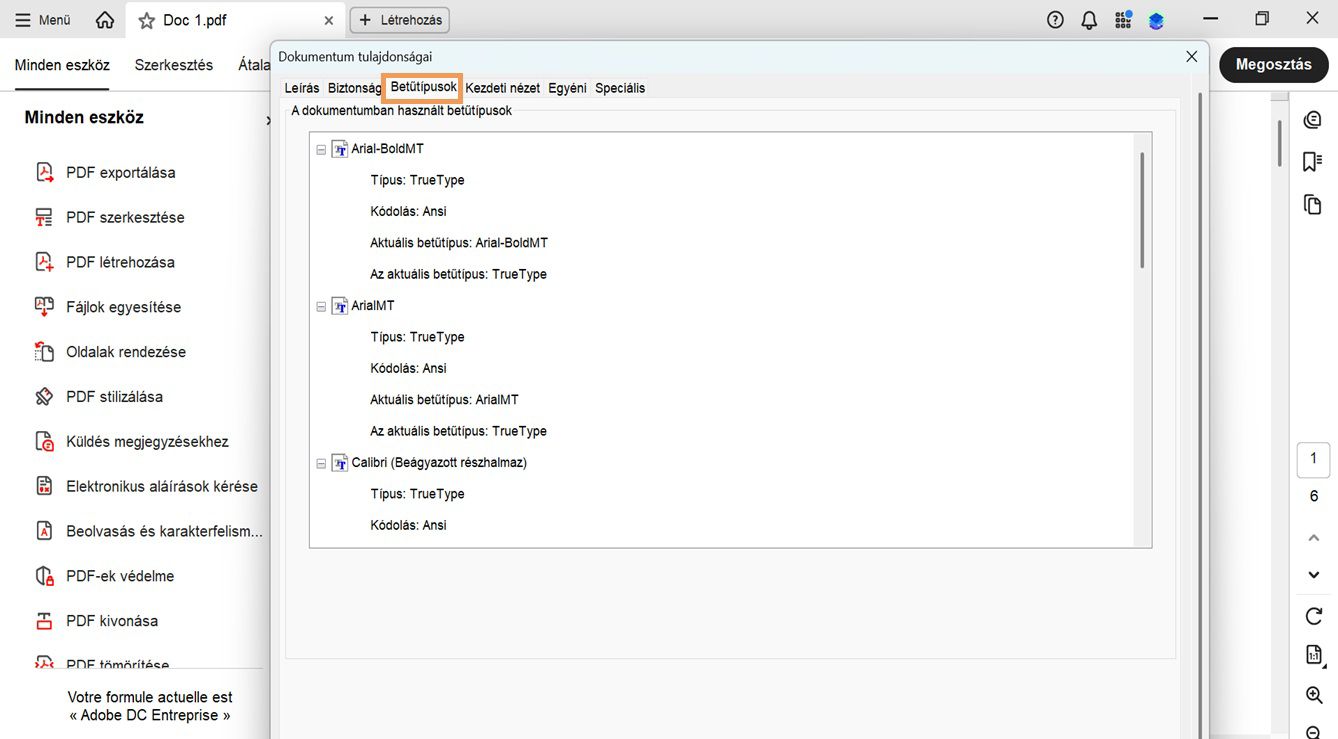
Task: Click PDF stilizálása icon
Action: 44,397
